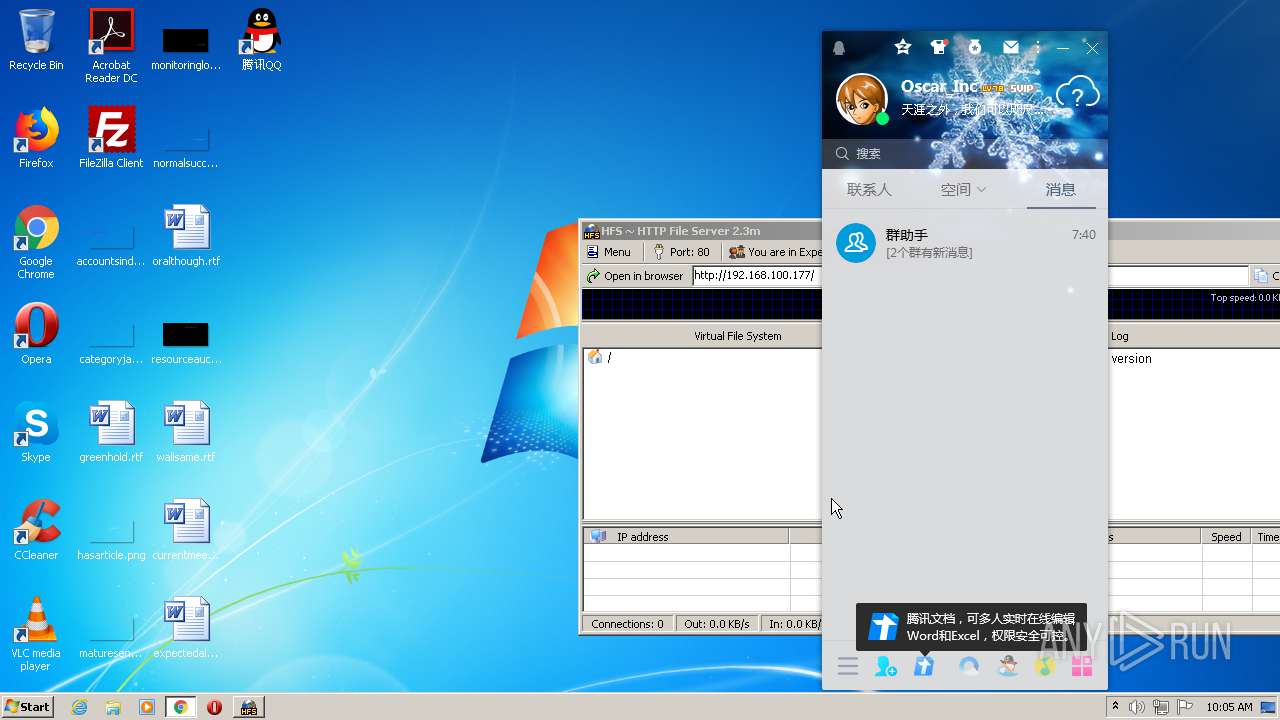Click volume speaker icon in system tray

click(1137, 707)
